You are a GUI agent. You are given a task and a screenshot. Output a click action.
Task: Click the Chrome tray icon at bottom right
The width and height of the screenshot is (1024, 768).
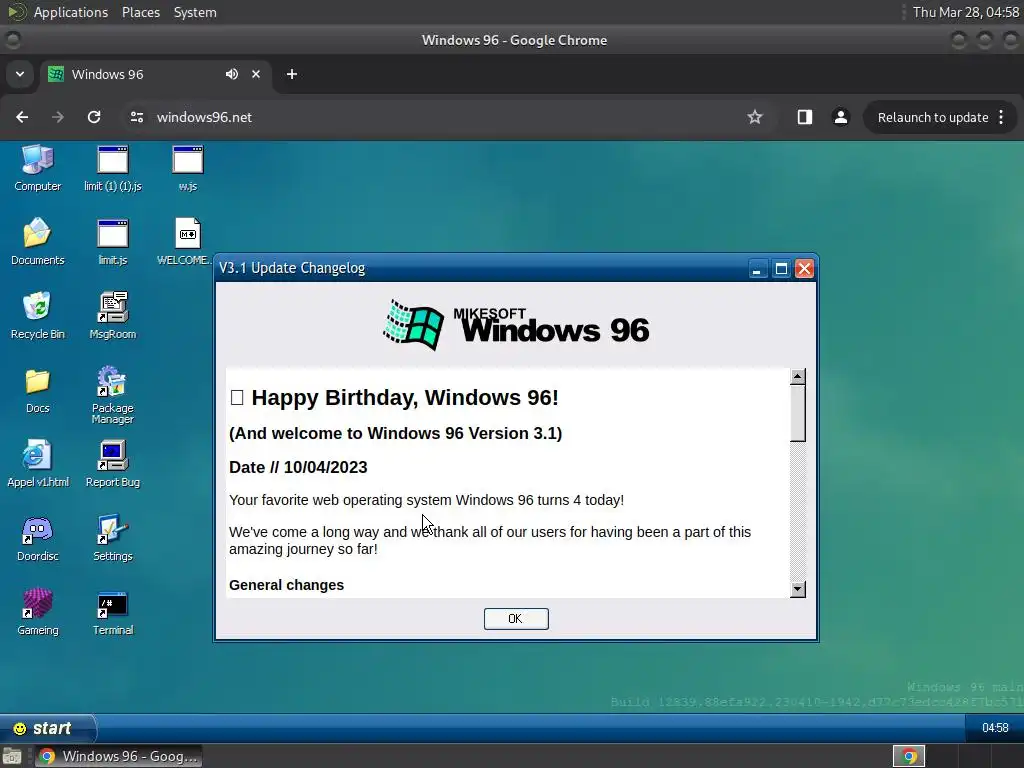pyautogui.click(x=909, y=756)
